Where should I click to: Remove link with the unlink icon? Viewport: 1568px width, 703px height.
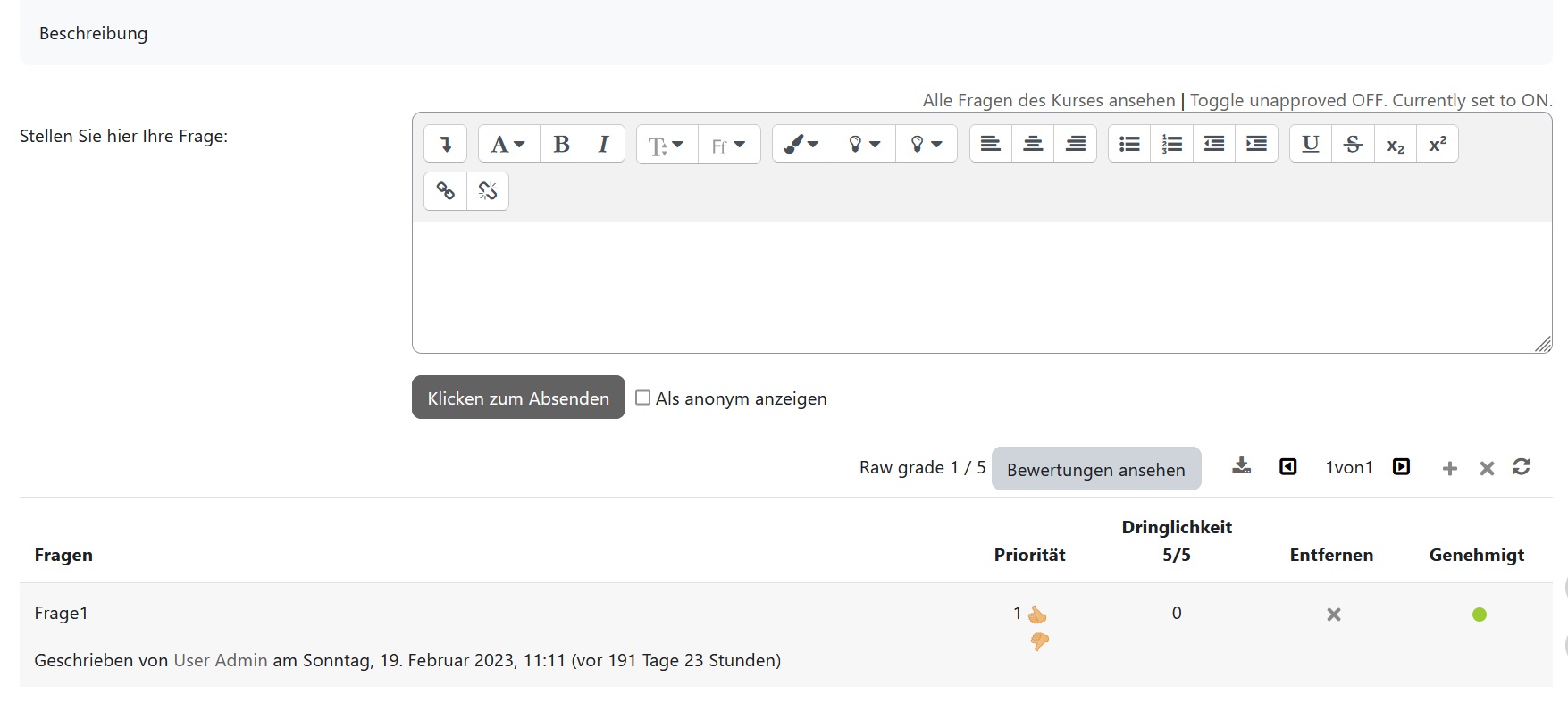point(488,190)
